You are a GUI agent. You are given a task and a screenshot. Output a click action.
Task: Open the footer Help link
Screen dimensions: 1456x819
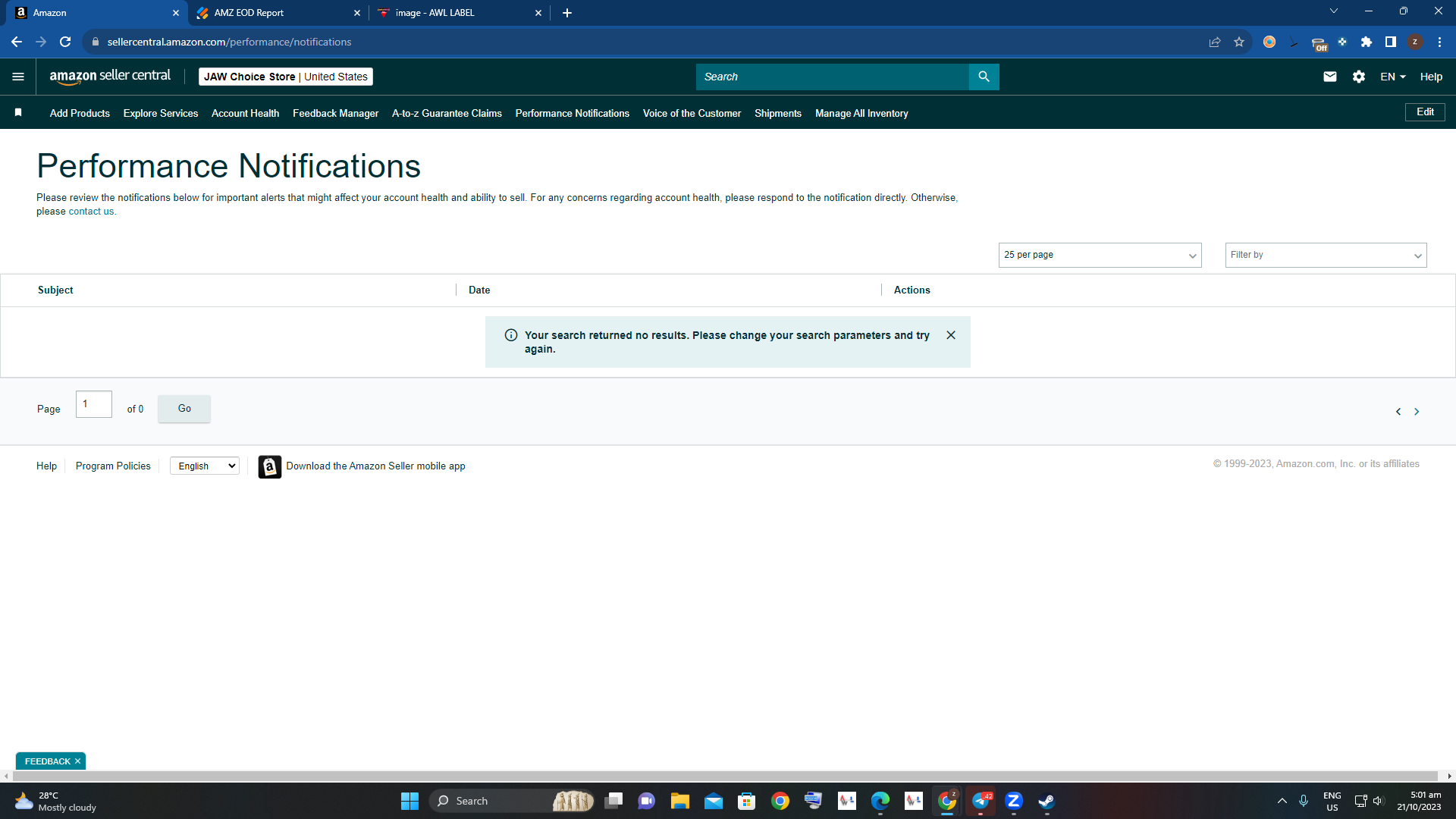pyautogui.click(x=46, y=466)
